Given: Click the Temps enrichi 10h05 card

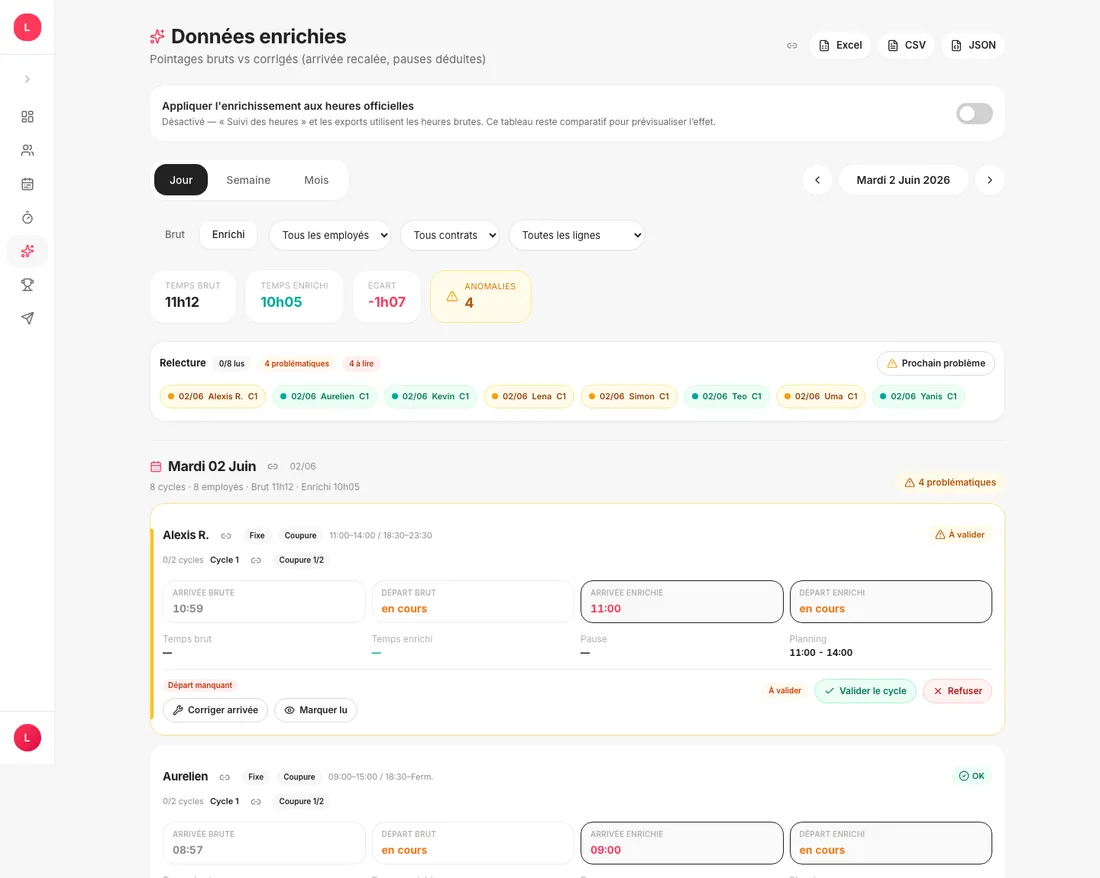Looking at the screenshot, I should coord(295,297).
